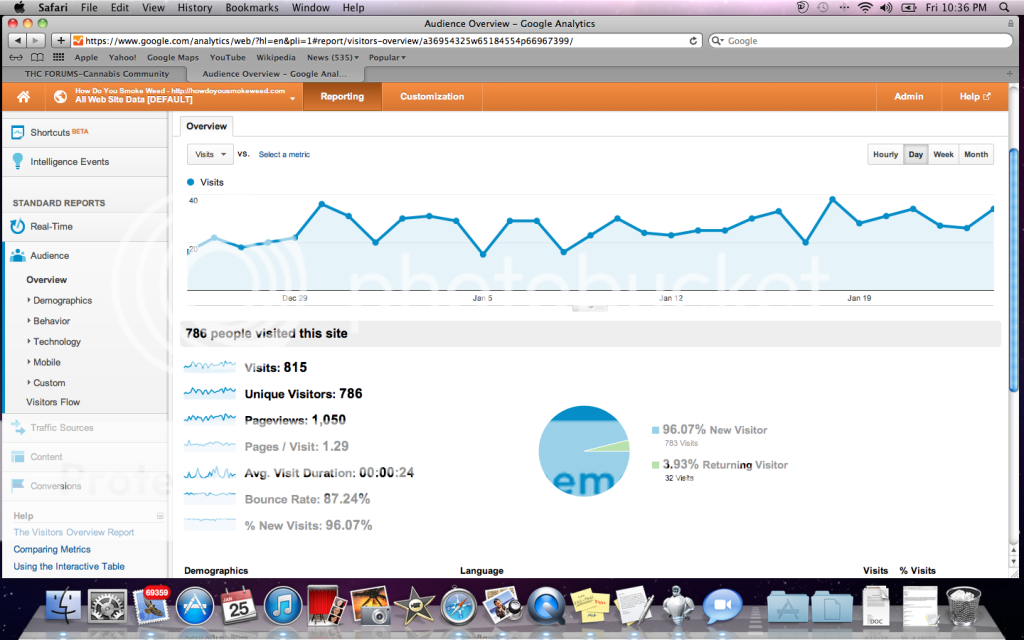Image resolution: width=1024 pixels, height=640 pixels.
Task: Click the Content page icon
Action: tap(18, 456)
